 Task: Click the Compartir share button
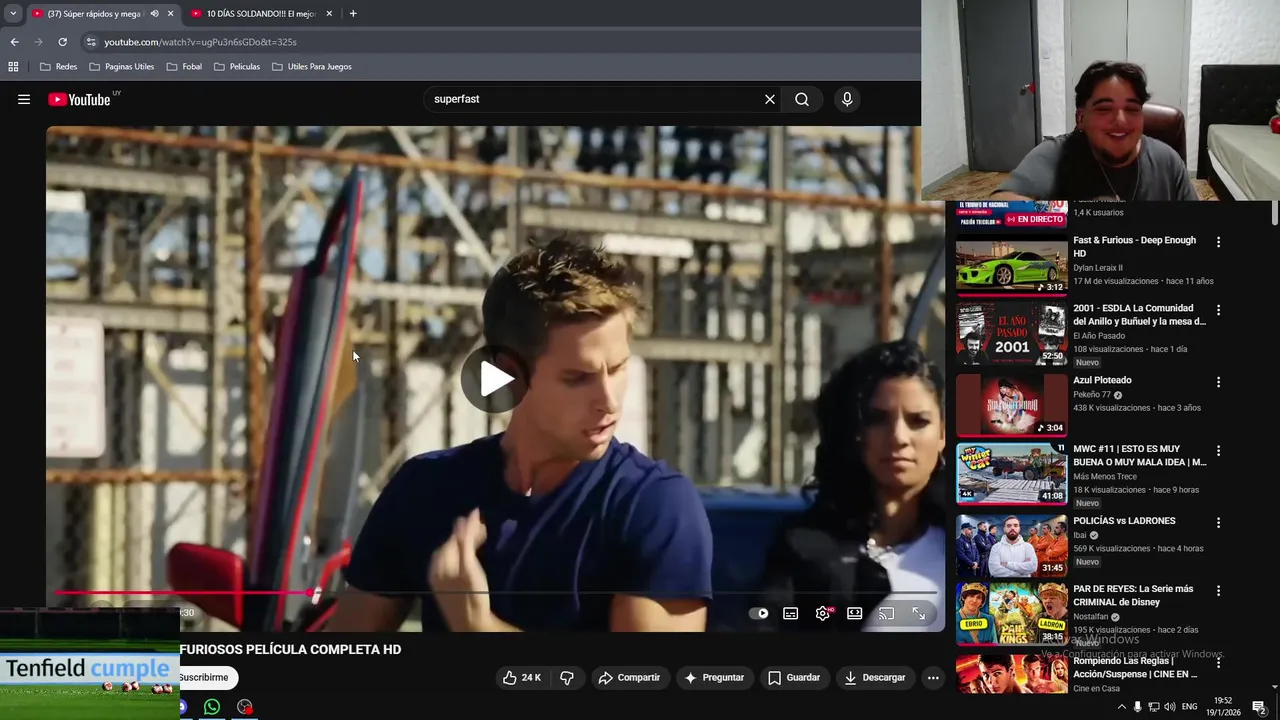(x=629, y=677)
